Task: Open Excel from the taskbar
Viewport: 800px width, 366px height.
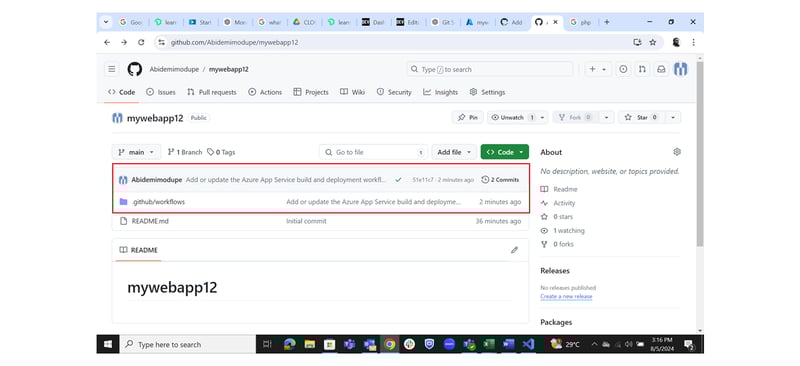Action: (489, 345)
